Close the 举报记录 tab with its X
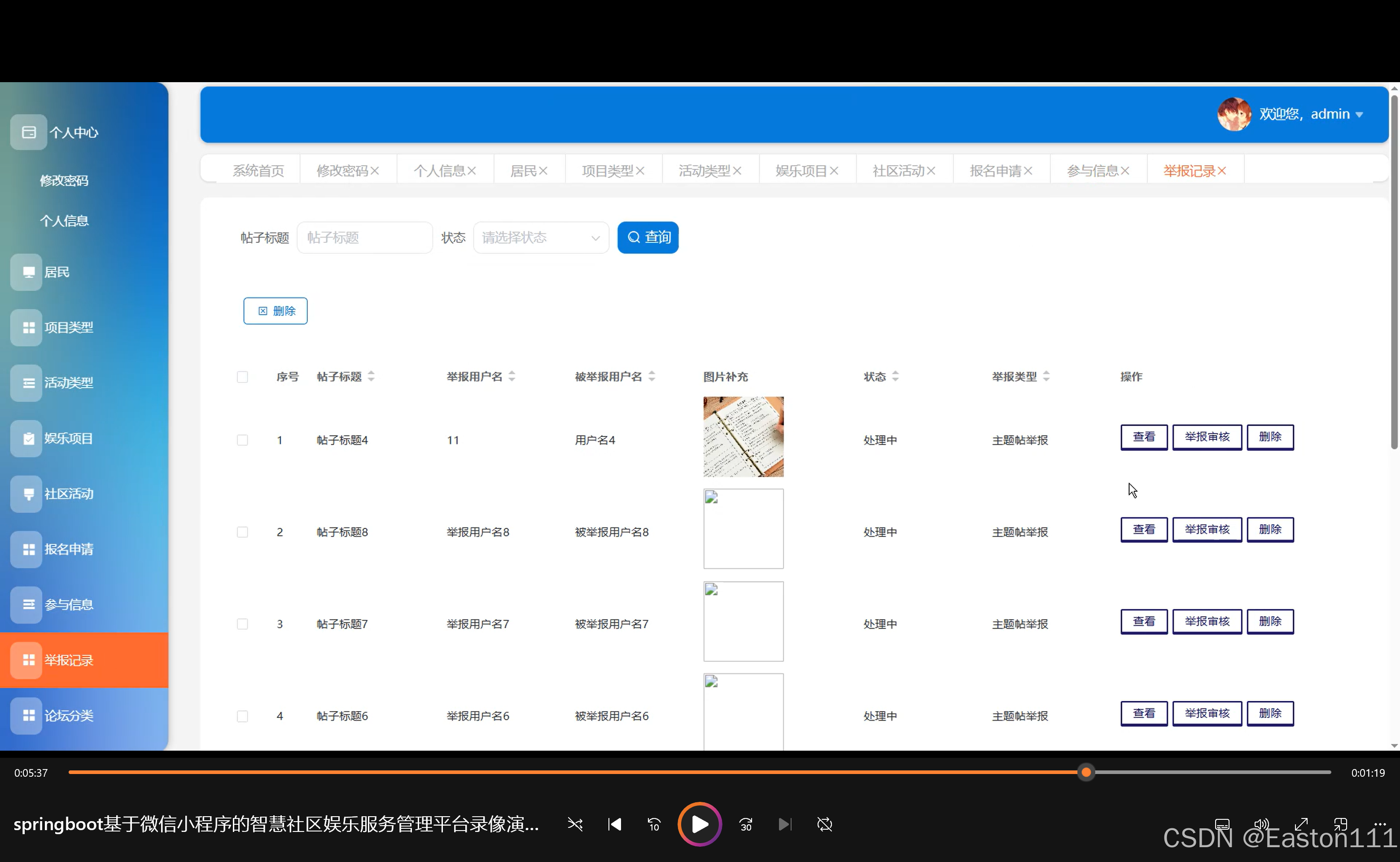Image resolution: width=1400 pixels, height=862 pixels. 1221,171
